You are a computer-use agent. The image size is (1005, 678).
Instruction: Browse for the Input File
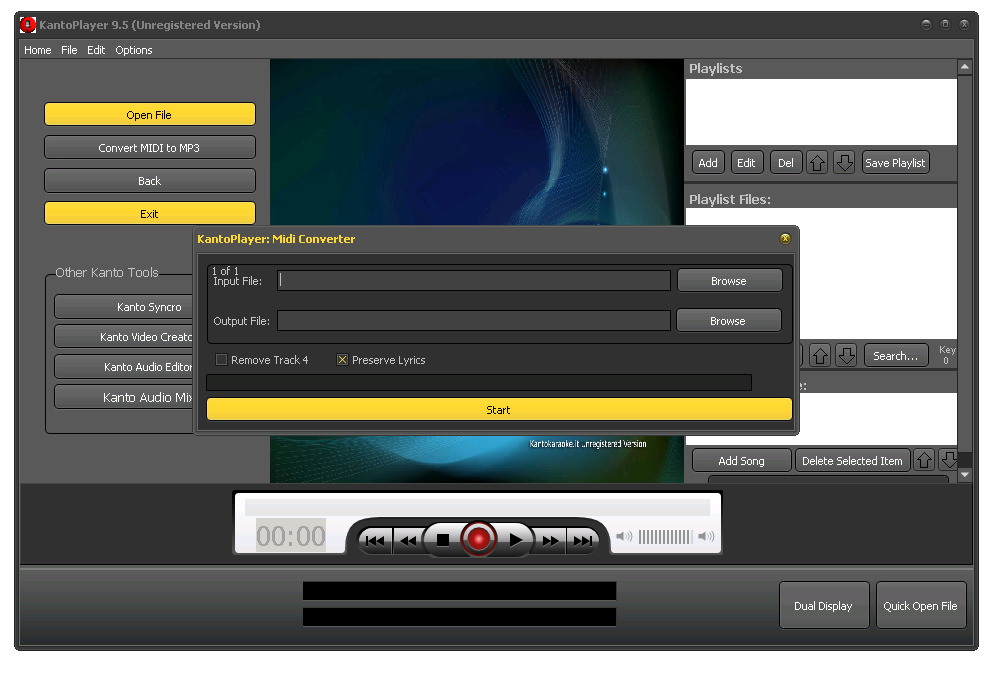[x=729, y=281]
